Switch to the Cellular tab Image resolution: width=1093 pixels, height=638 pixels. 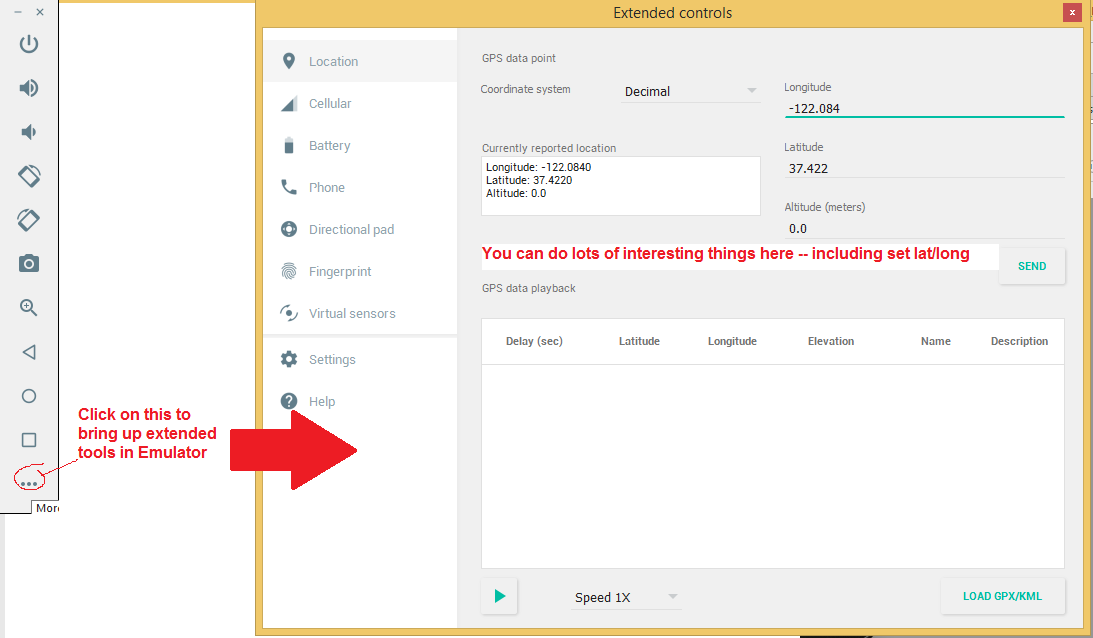click(x=329, y=104)
